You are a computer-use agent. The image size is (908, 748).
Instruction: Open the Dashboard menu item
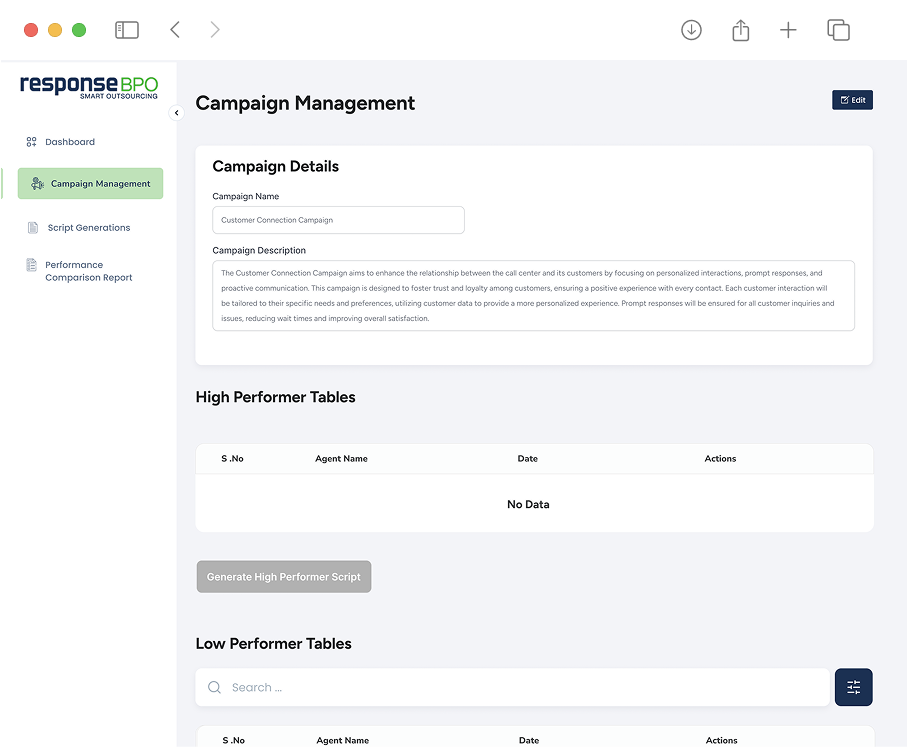pos(70,142)
